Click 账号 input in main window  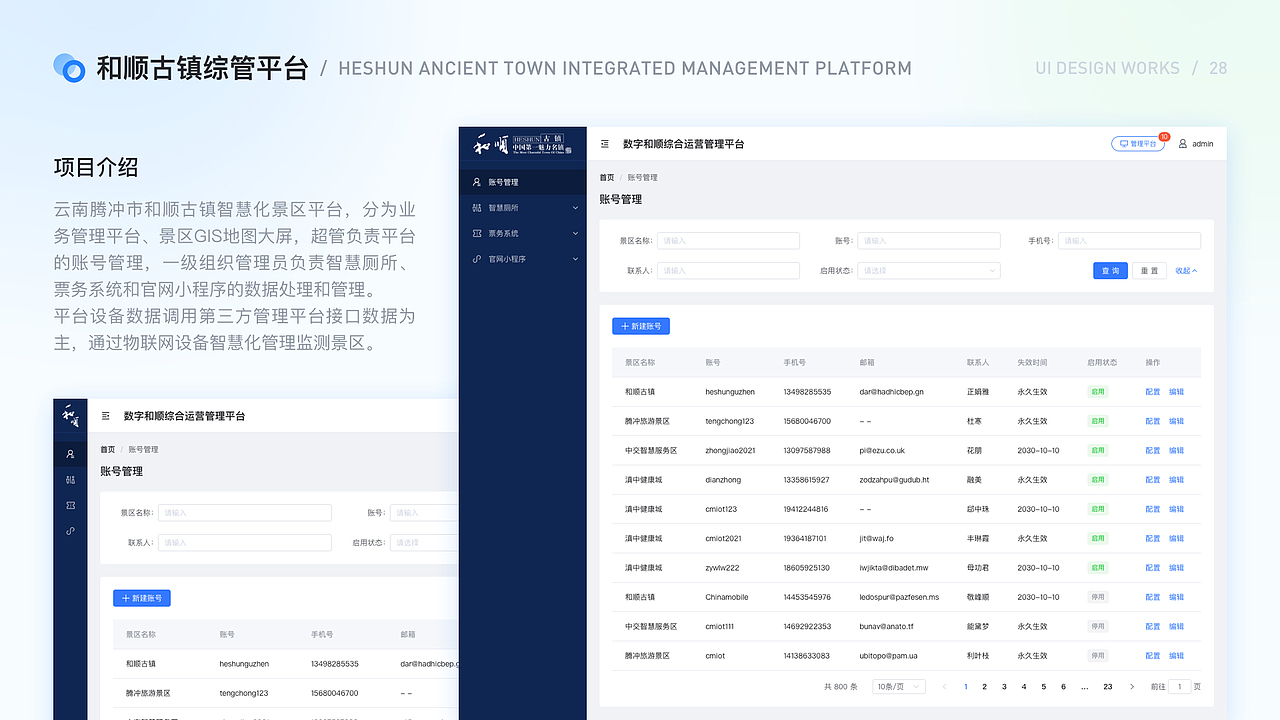click(929, 241)
